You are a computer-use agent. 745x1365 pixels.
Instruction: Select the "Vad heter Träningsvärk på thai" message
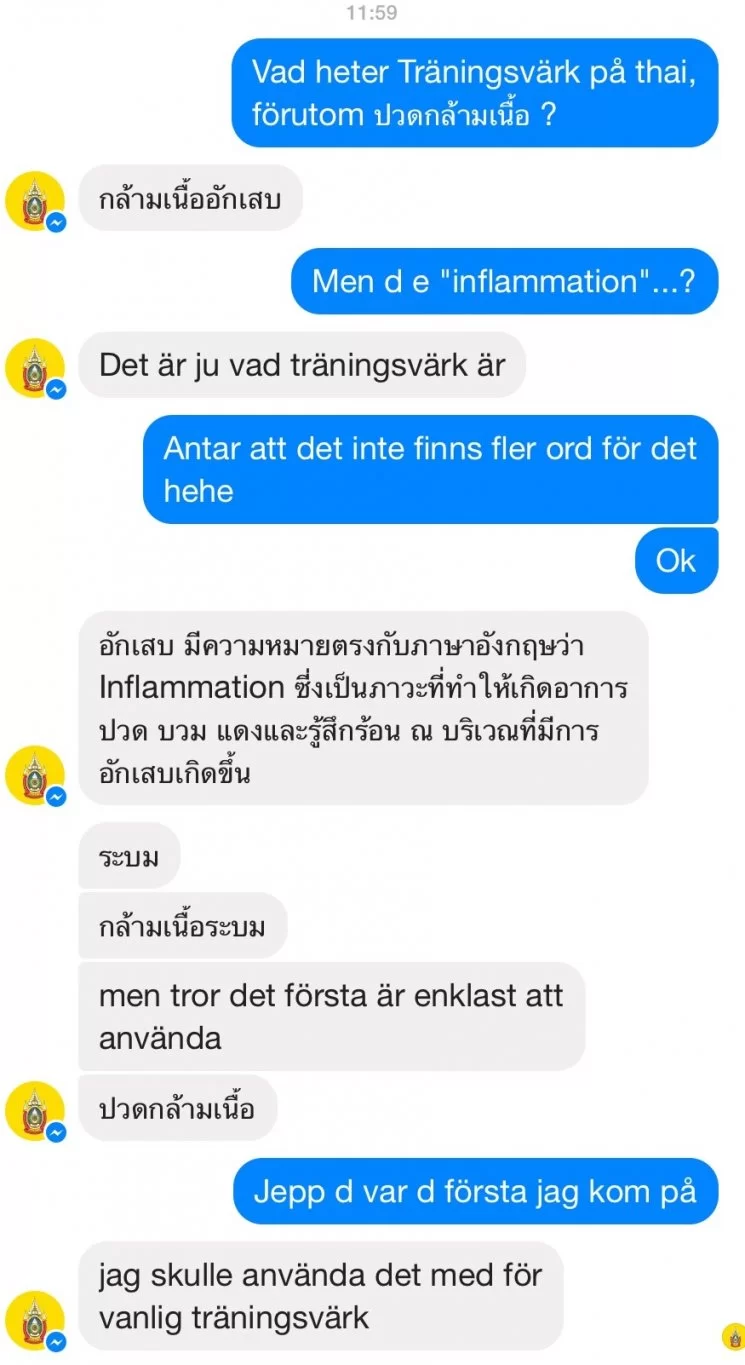(475, 93)
